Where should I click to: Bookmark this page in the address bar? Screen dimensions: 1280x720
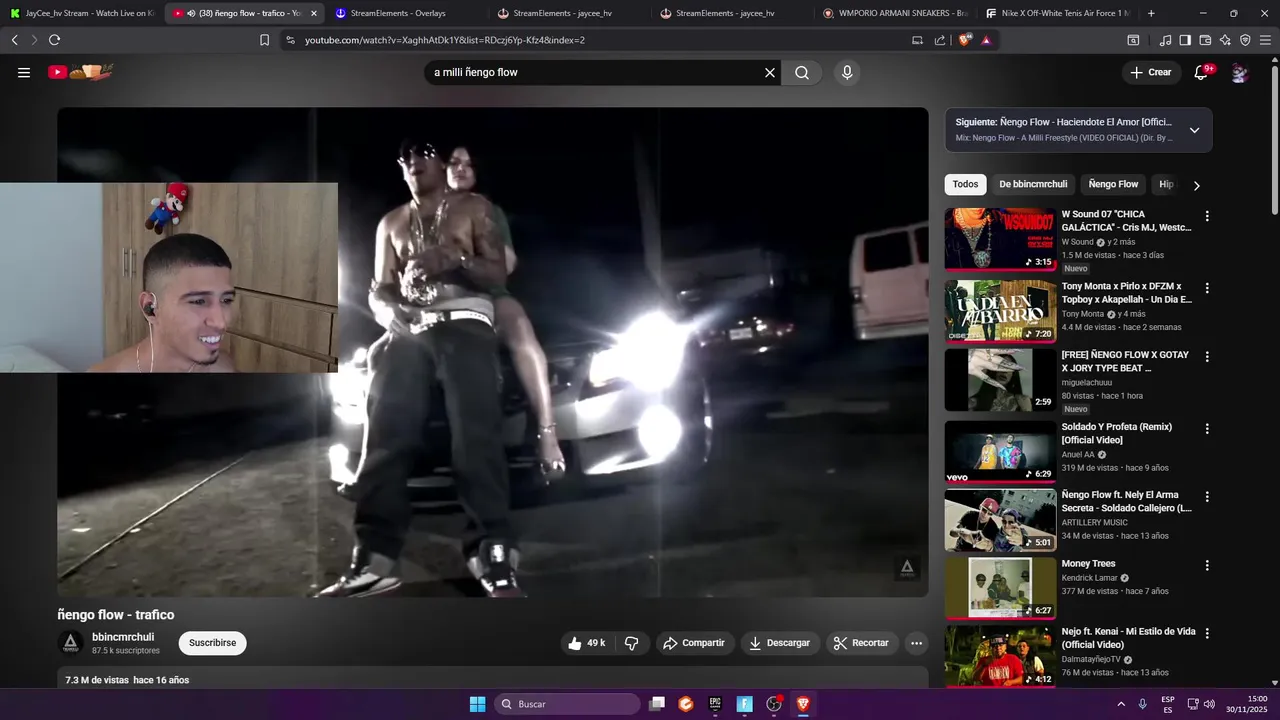coord(264,40)
